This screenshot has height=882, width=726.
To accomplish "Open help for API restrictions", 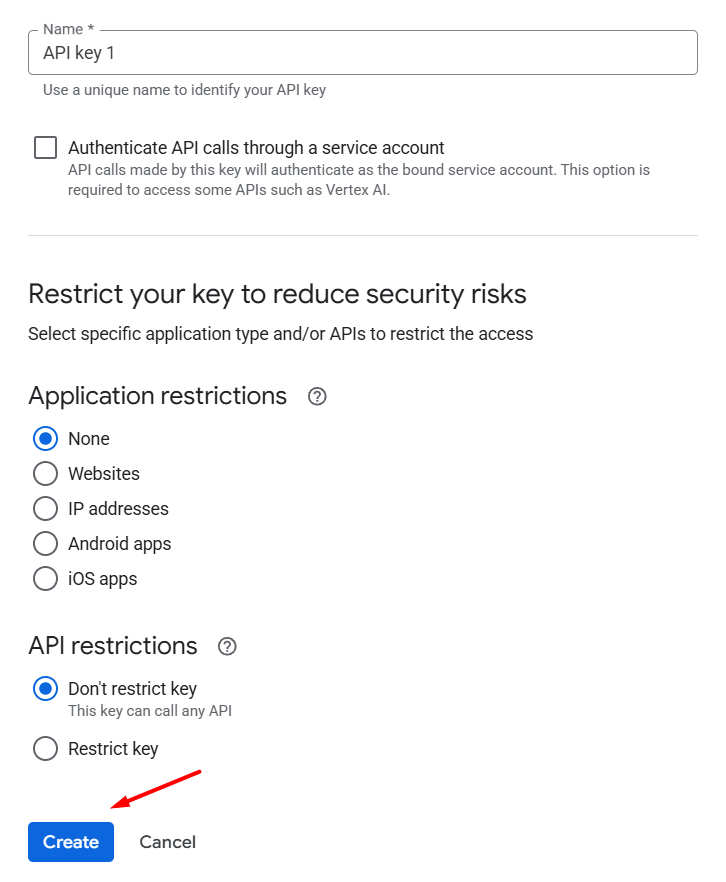I will pos(227,647).
